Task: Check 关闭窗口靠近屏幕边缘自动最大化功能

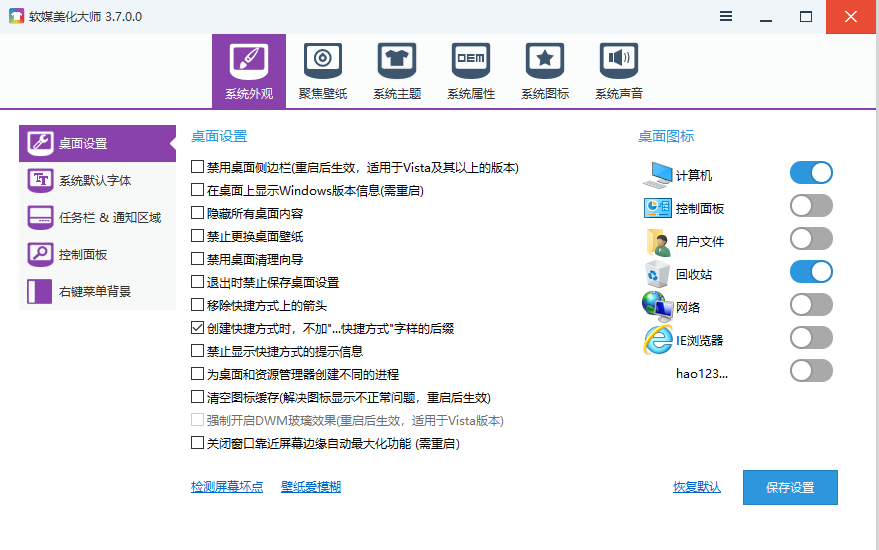Action: (x=197, y=443)
